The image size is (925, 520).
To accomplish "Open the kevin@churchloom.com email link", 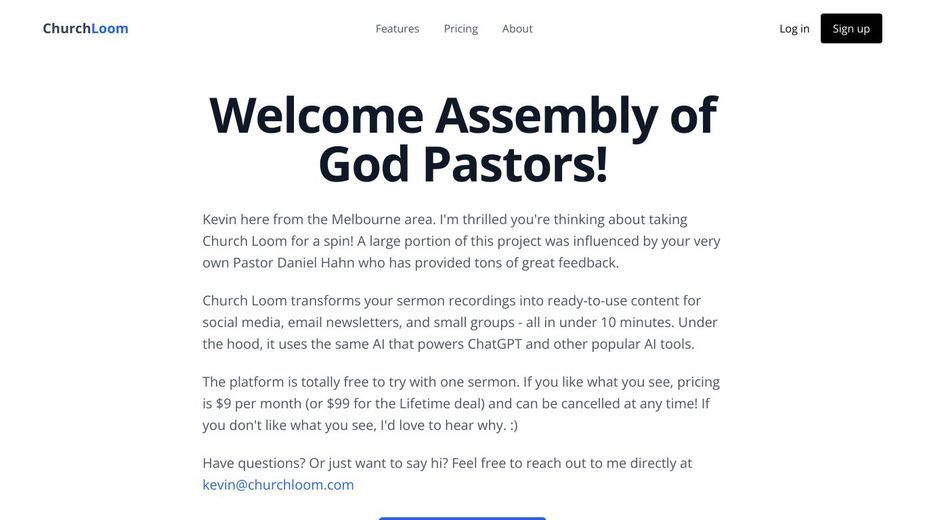I will tap(278, 485).
